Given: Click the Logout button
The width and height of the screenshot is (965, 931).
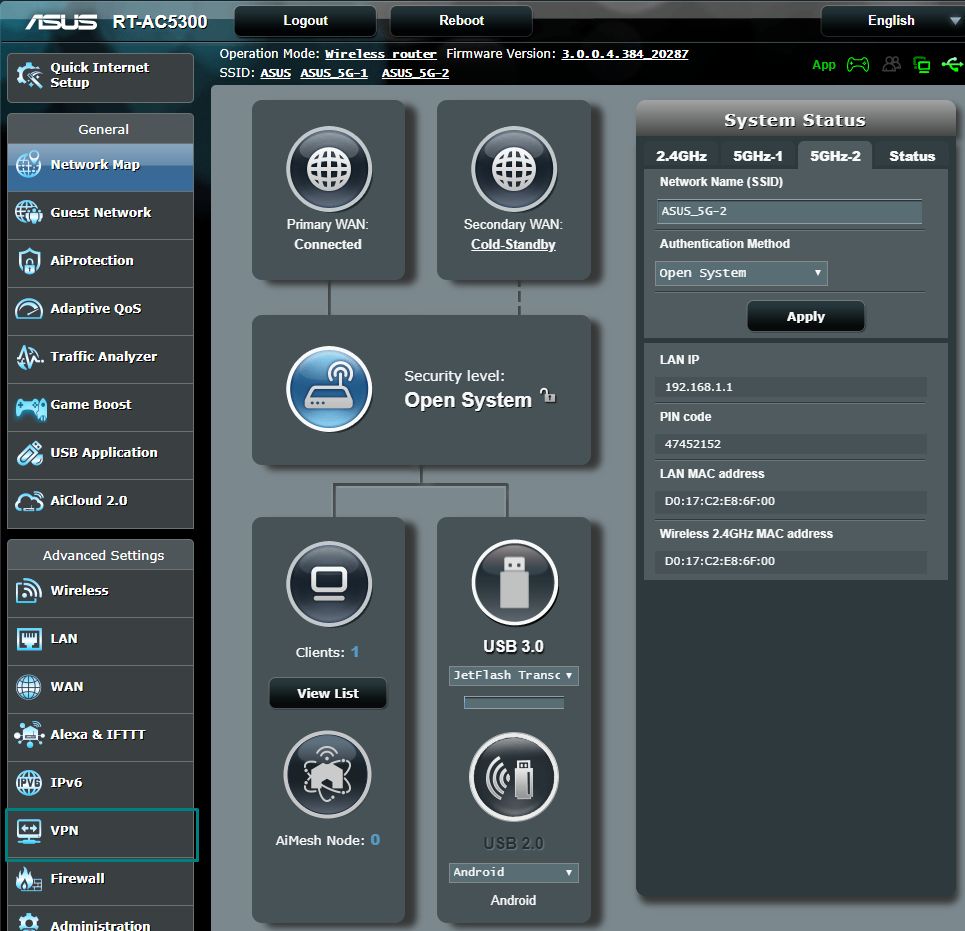Looking at the screenshot, I should click(x=305, y=21).
